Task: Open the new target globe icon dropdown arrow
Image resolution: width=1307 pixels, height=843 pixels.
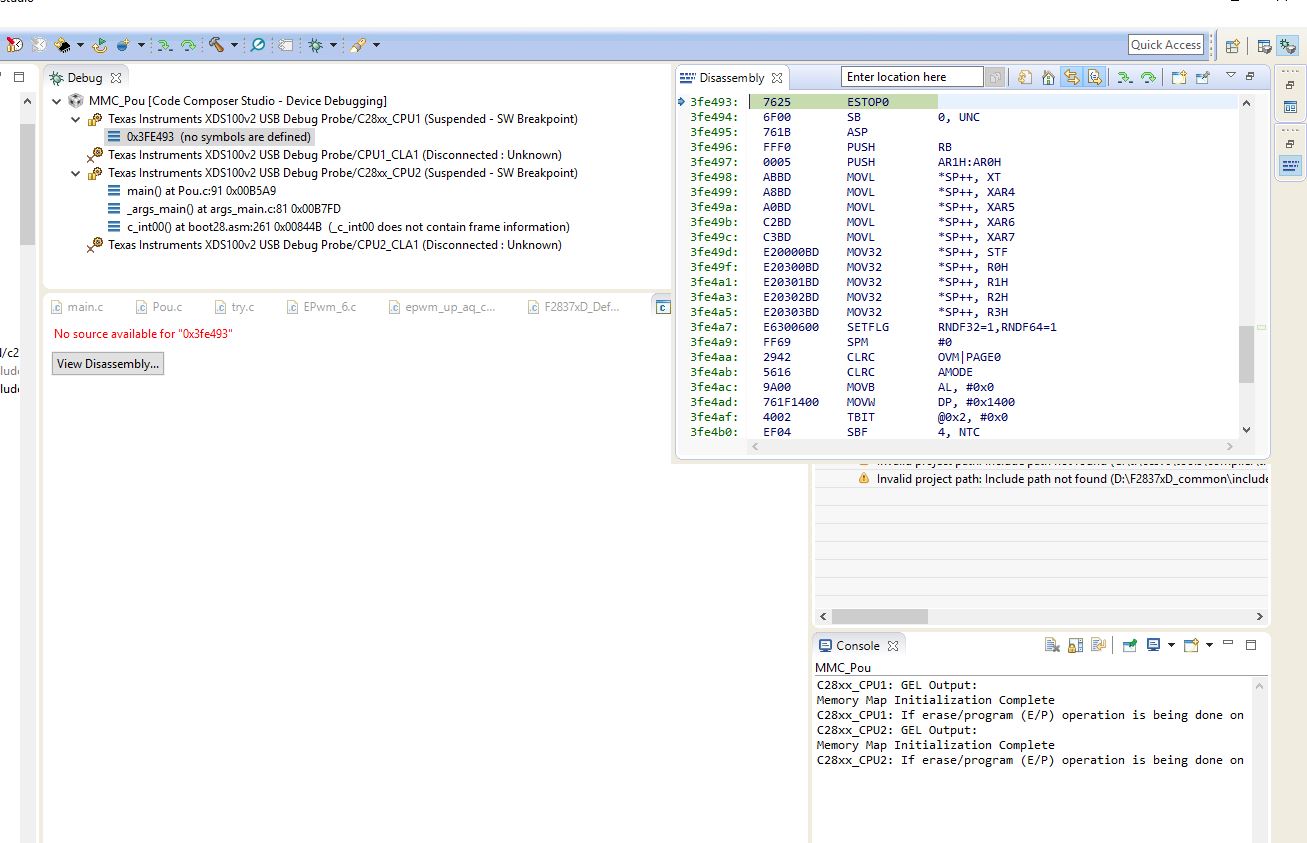Action: click(141, 45)
